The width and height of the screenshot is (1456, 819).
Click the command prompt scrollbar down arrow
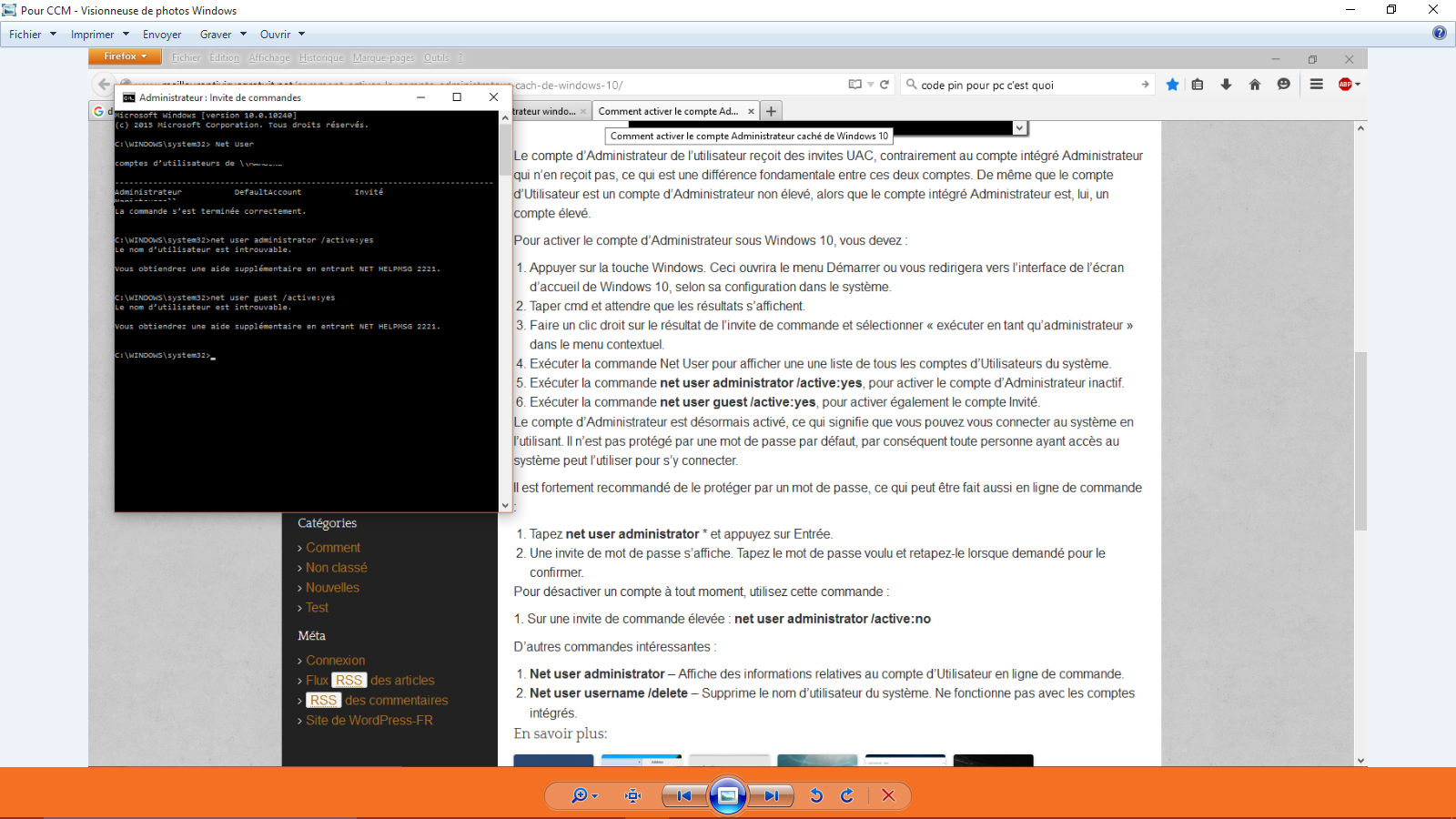[505, 505]
